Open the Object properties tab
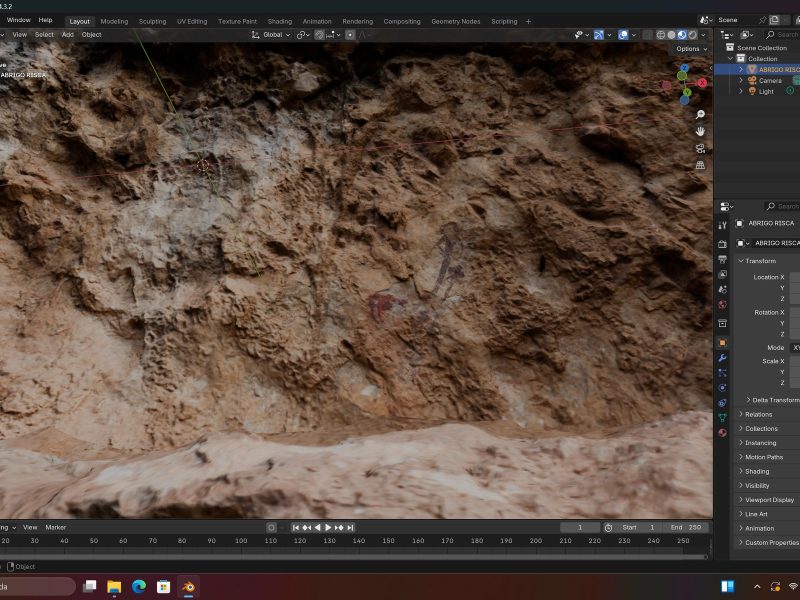 pyautogui.click(x=722, y=342)
